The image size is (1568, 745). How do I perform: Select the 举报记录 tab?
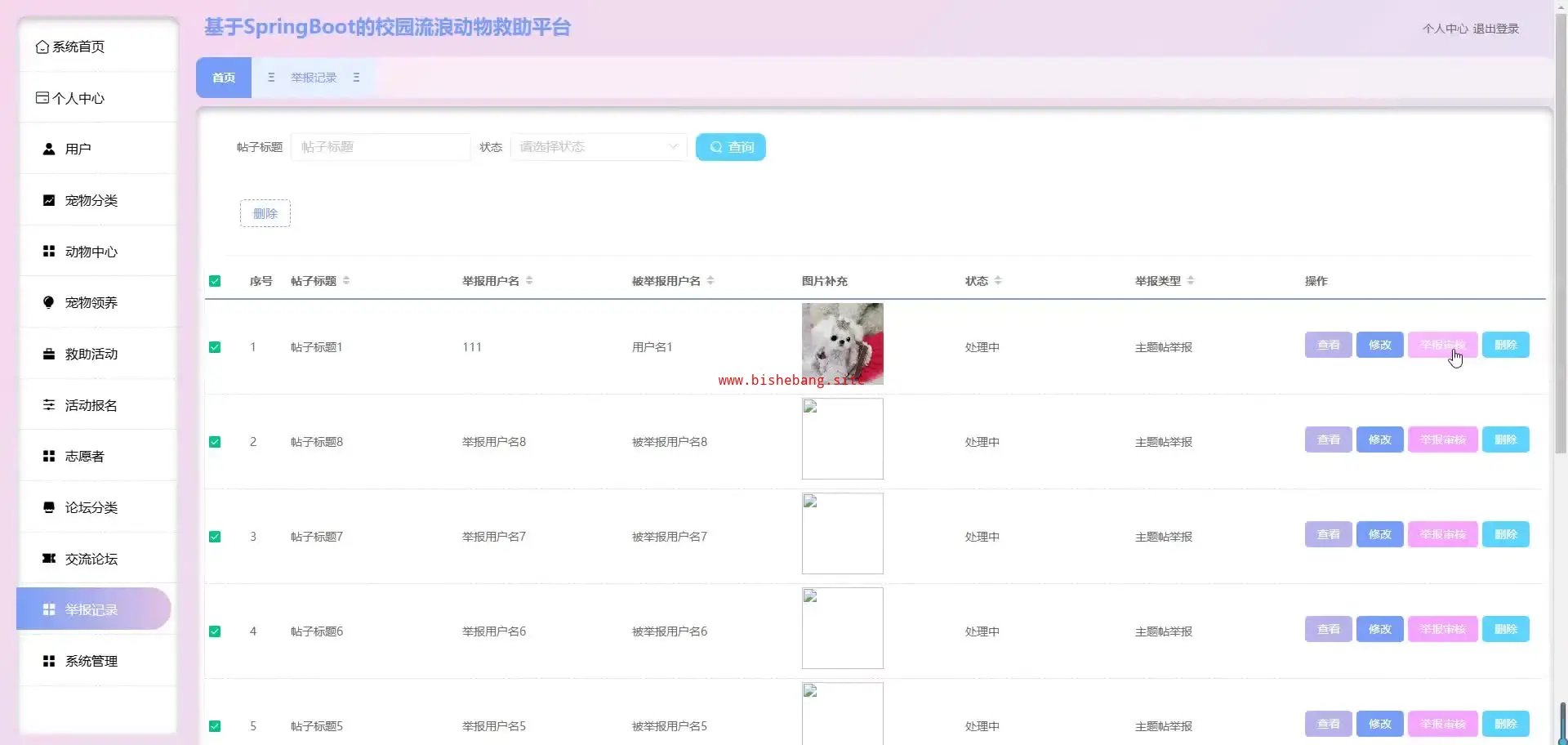coord(314,78)
